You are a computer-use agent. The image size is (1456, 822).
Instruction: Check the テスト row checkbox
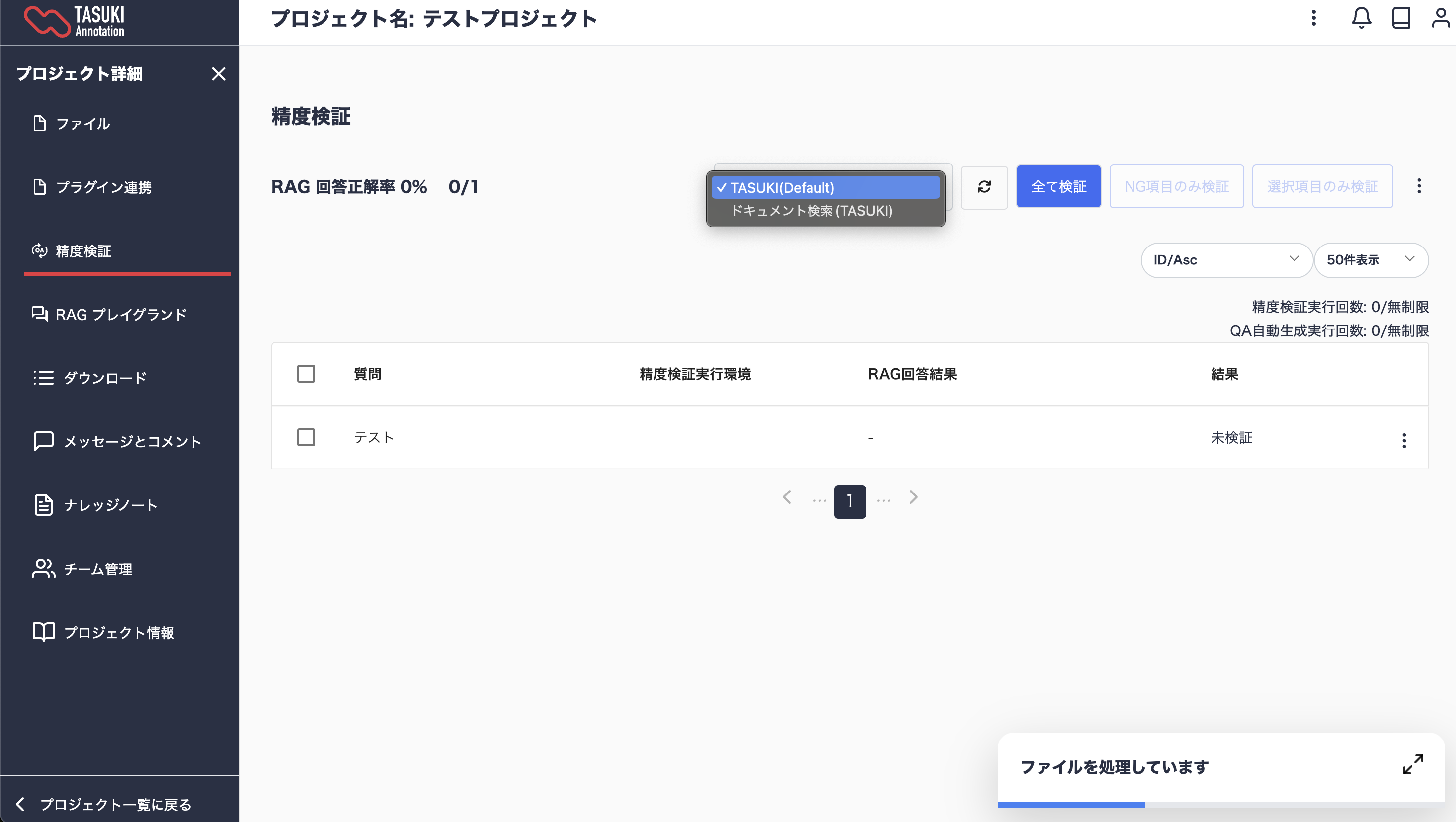(x=306, y=437)
